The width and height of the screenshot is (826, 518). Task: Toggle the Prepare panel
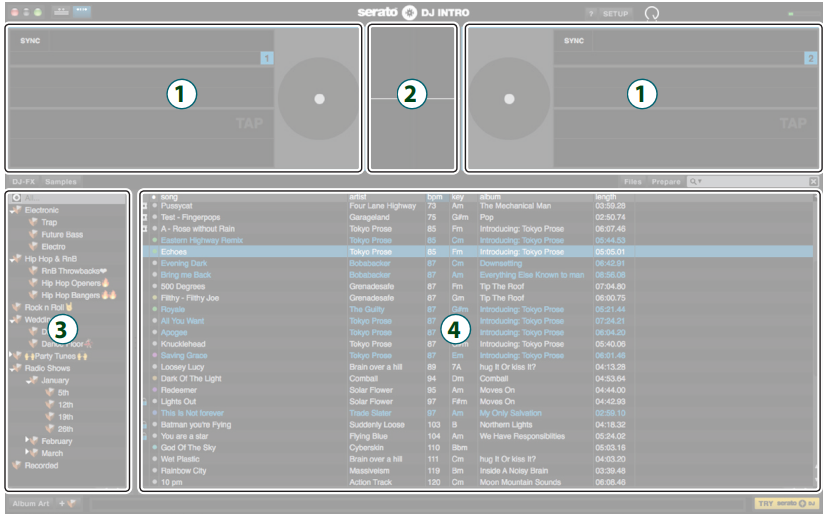click(x=666, y=181)
